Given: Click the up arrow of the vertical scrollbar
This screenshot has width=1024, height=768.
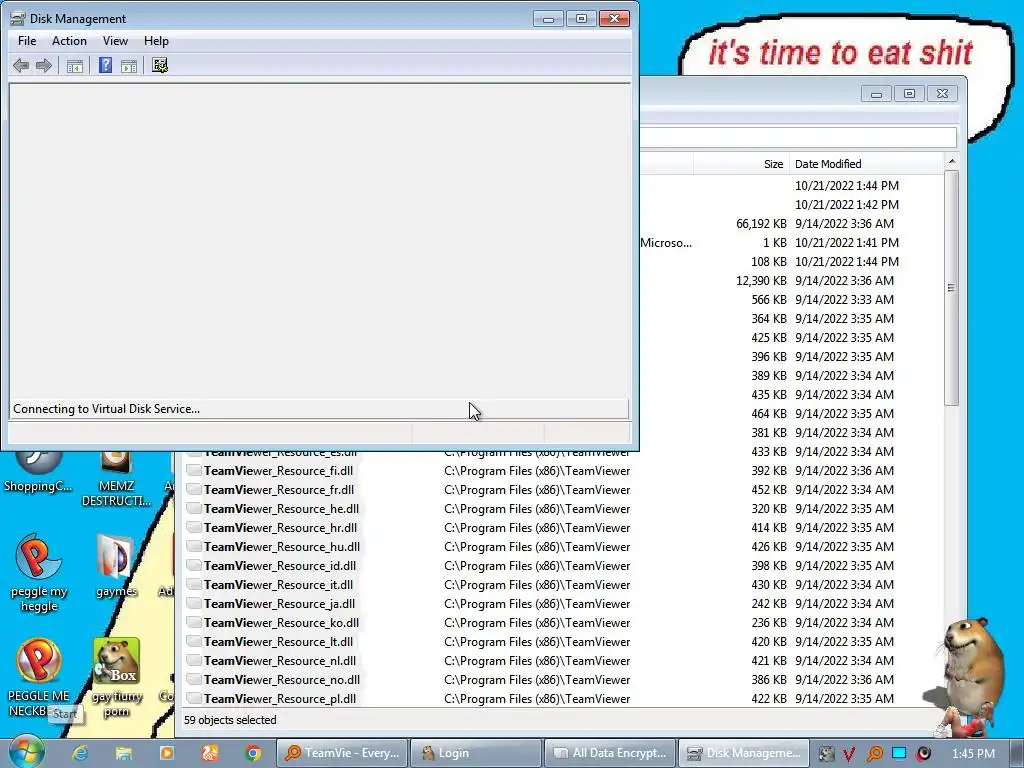Looking at the screenshot, I should click(x=952, y=161).
